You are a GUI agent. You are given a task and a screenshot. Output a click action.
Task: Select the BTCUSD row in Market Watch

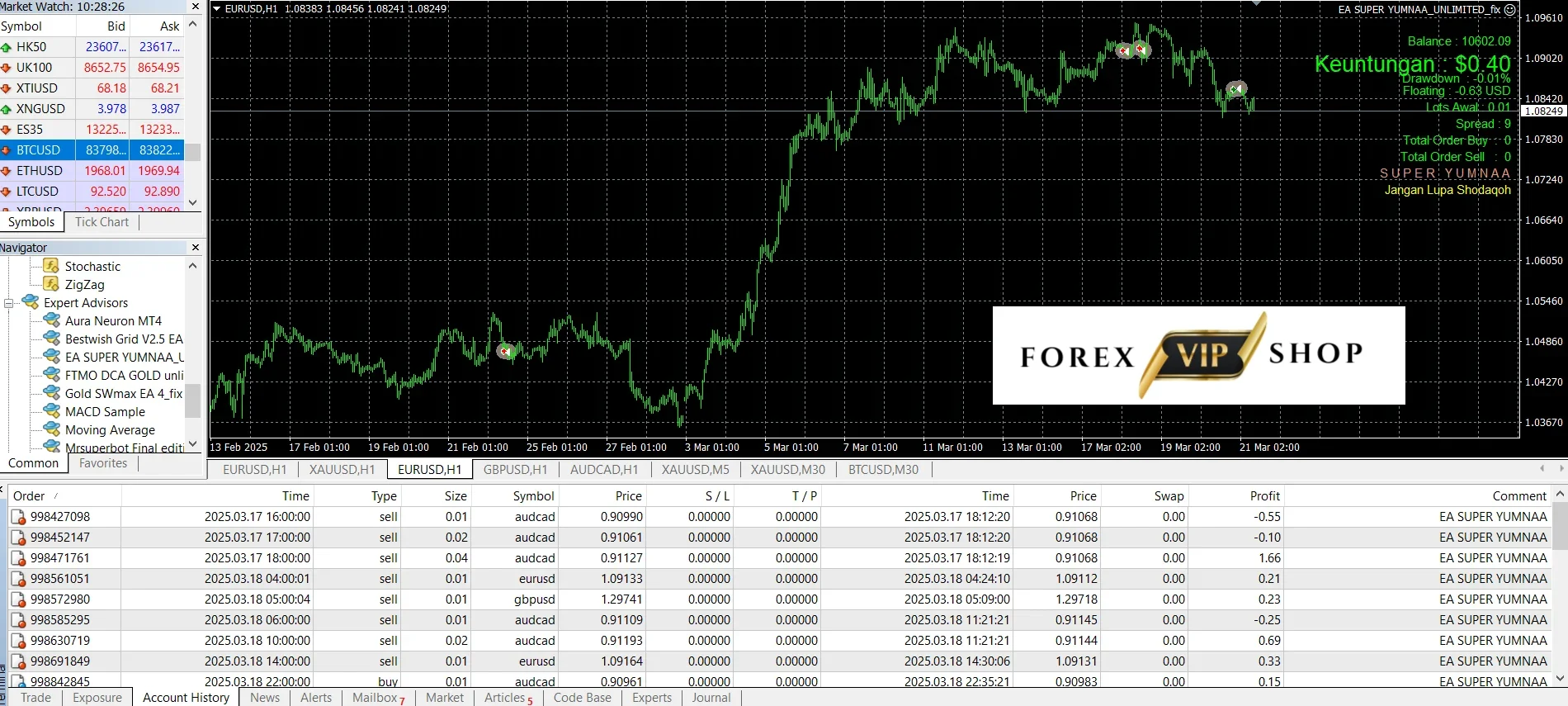pos(92,150)
